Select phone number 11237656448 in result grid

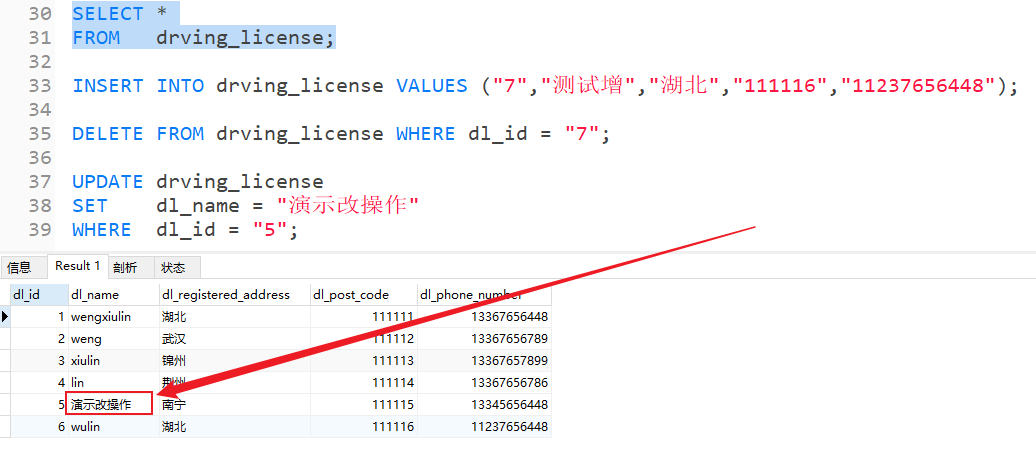click(484, 427)
